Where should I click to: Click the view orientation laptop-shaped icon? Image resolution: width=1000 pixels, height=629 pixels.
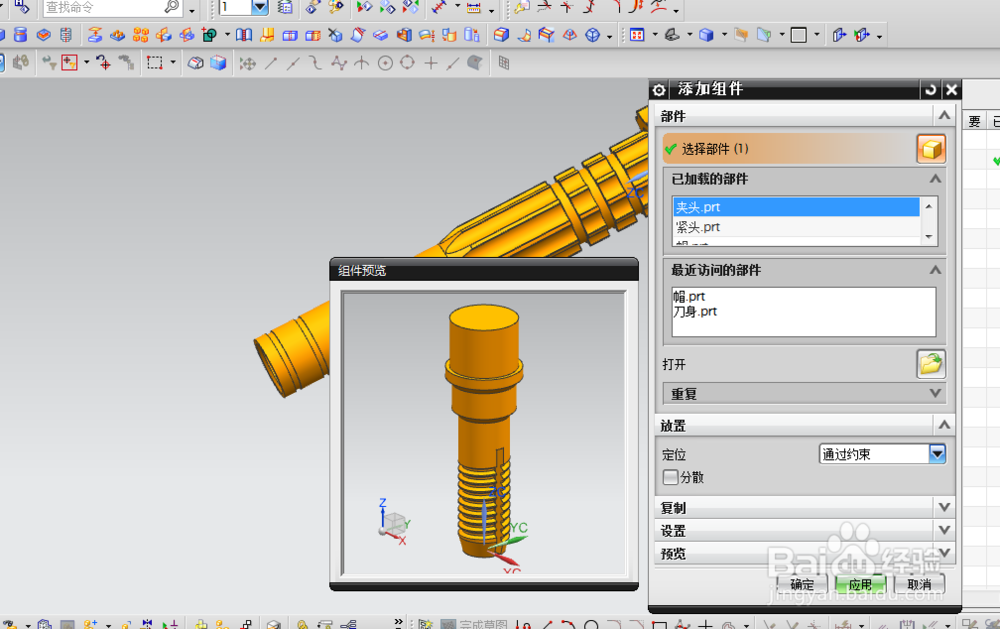(672, 35)
